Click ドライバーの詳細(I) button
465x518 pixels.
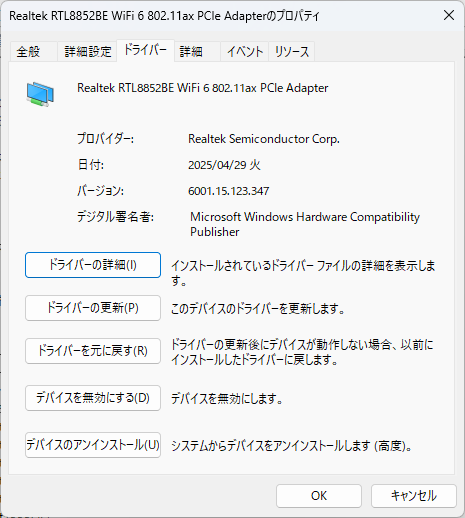[x=93, y=265]
